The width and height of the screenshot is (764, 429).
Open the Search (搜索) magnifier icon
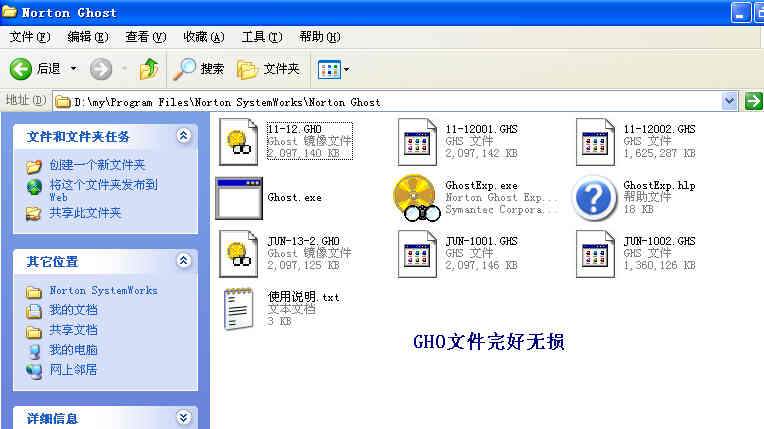pos(185,69)
